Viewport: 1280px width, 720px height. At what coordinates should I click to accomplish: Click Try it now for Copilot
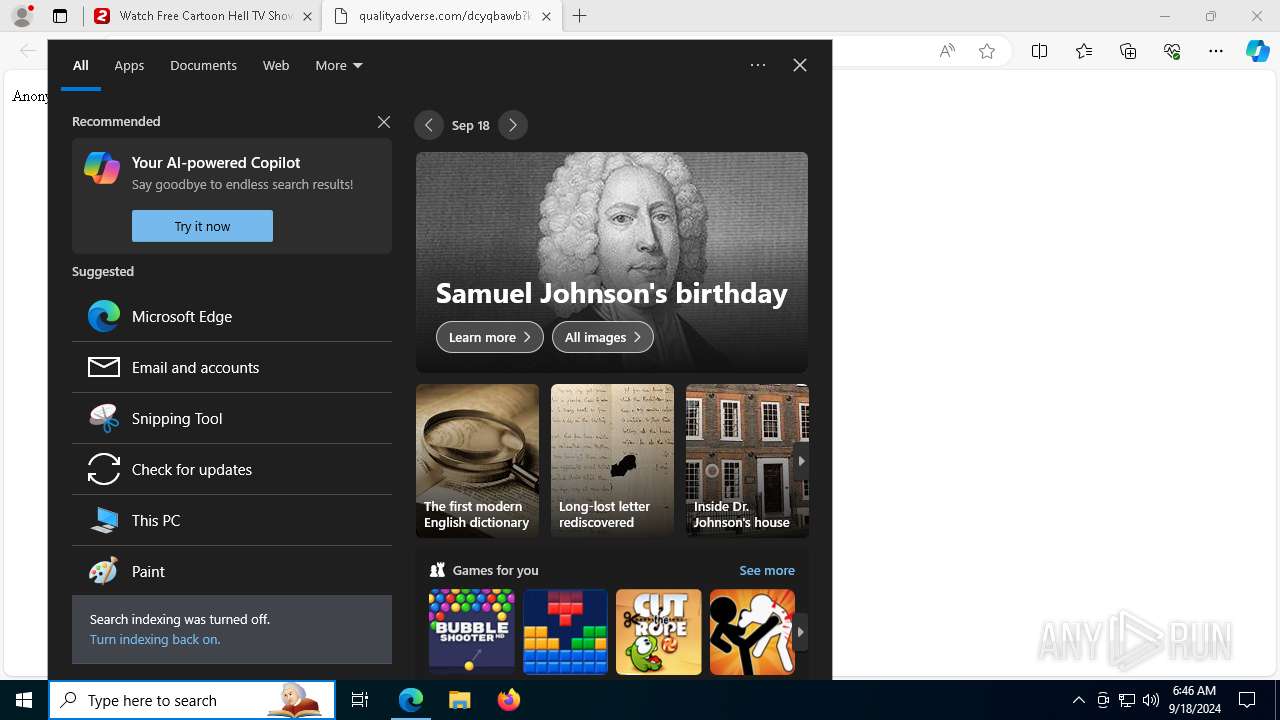[202, 226]
